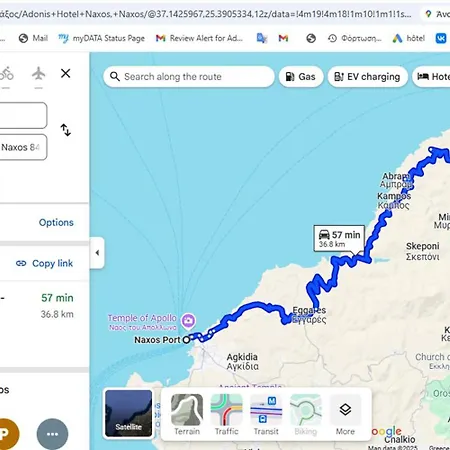Open the Temple of Apollo marker
This screenshot has width=450, height=450.
[188, 321]
